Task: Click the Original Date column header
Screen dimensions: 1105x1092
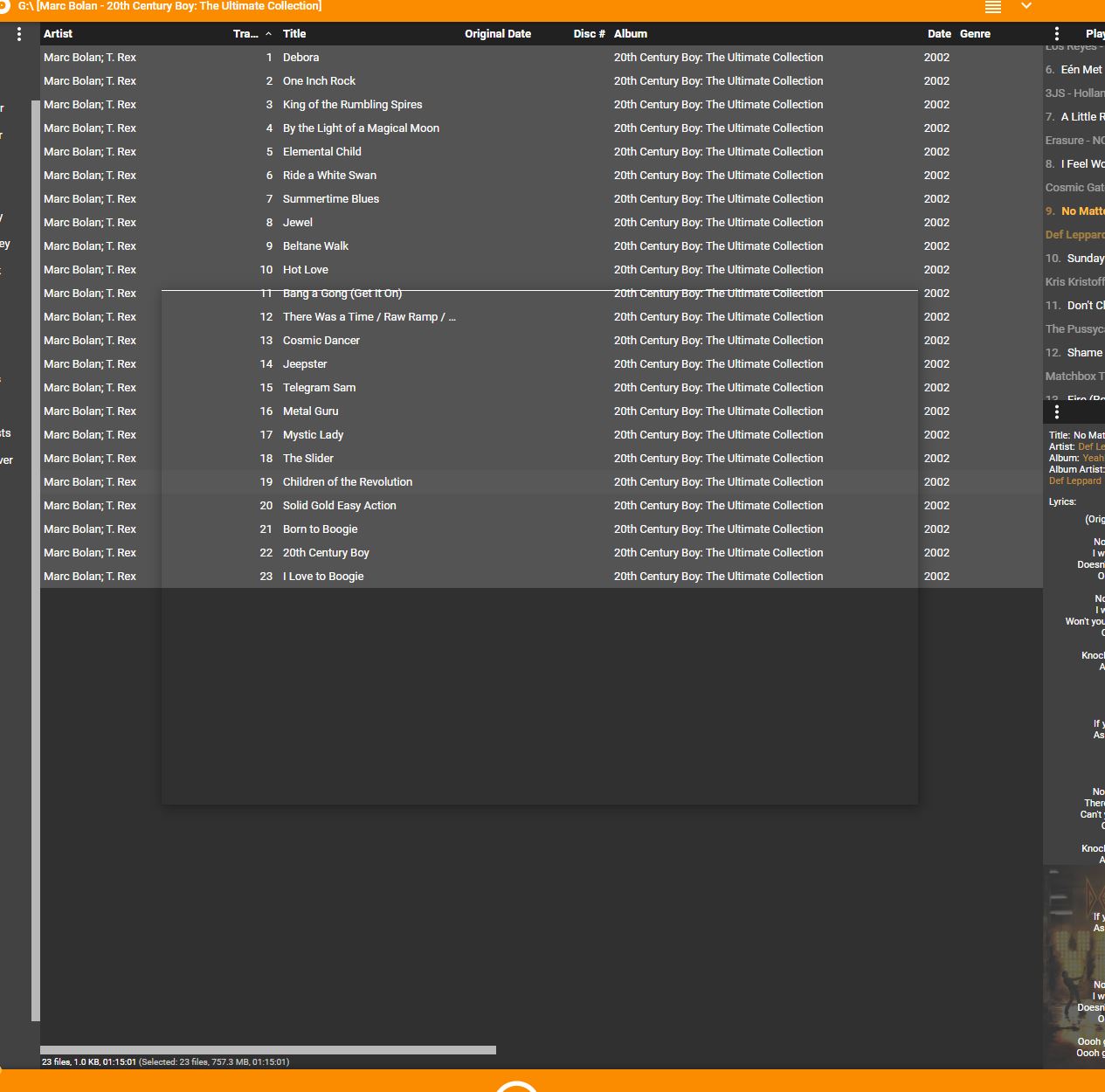Action: (x=498, y=34)
